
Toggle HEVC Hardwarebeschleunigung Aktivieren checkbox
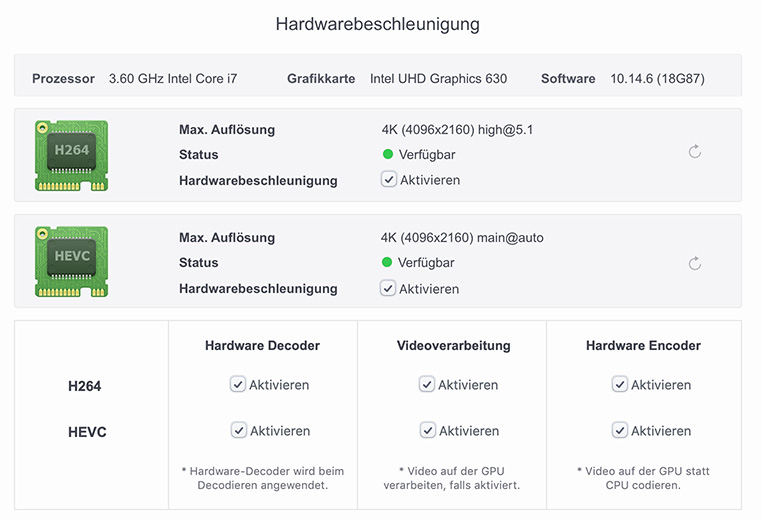(x=388, y=288)
